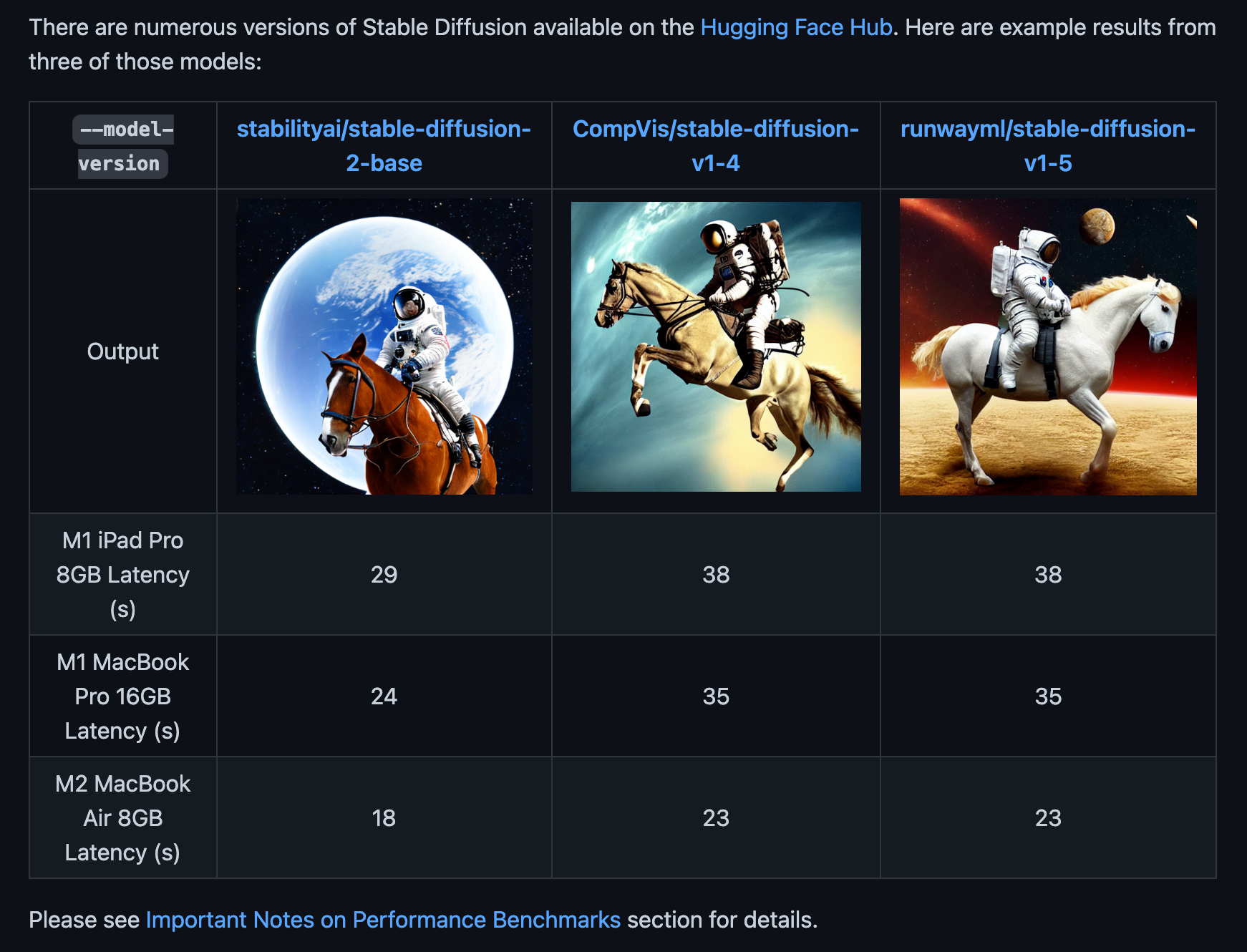1247x952 pixels.
Task: Click the --model-version code label
Action: (x=123, y=146)
